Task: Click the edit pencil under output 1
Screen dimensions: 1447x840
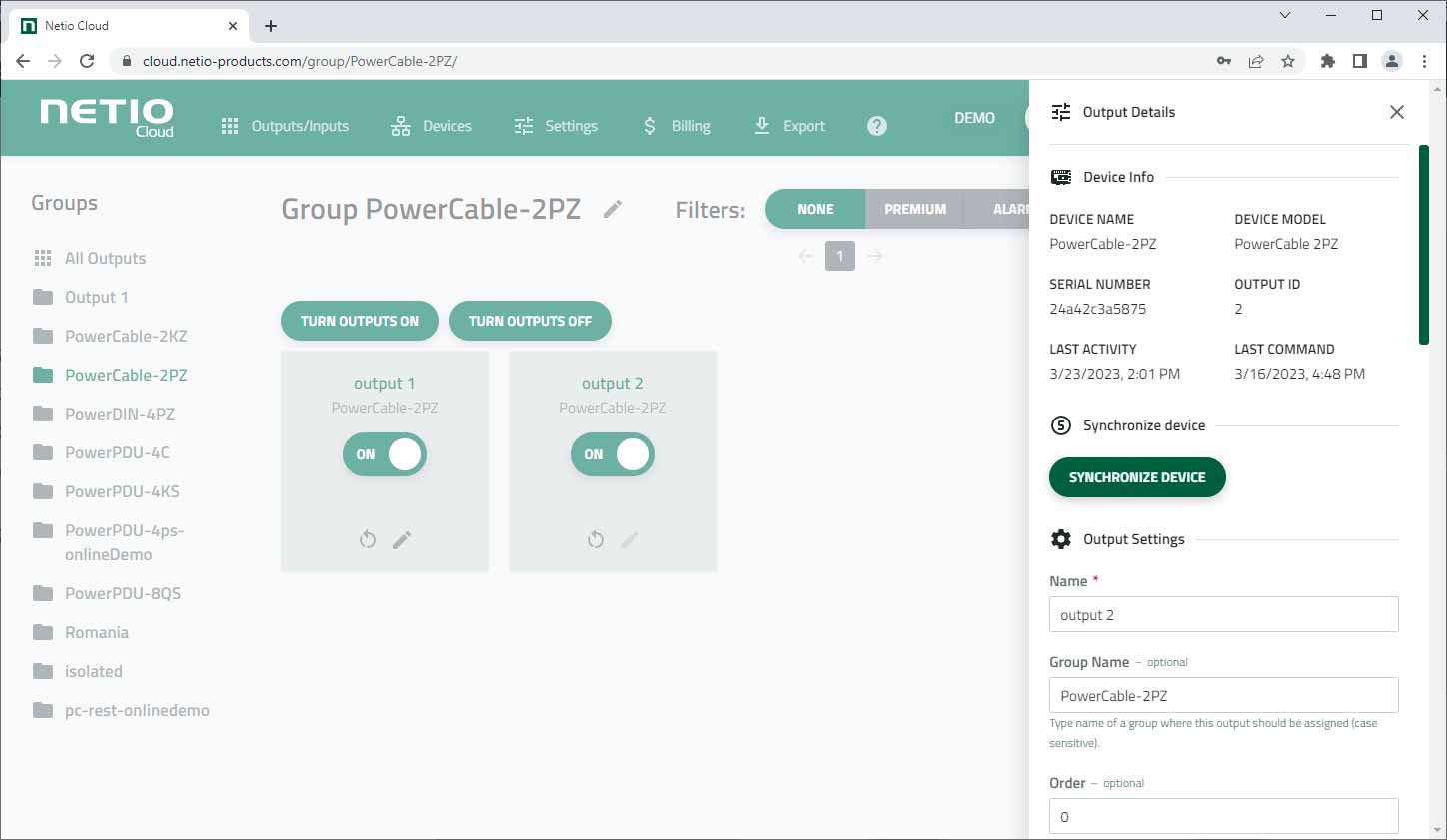Action: [x=402, y=540]
